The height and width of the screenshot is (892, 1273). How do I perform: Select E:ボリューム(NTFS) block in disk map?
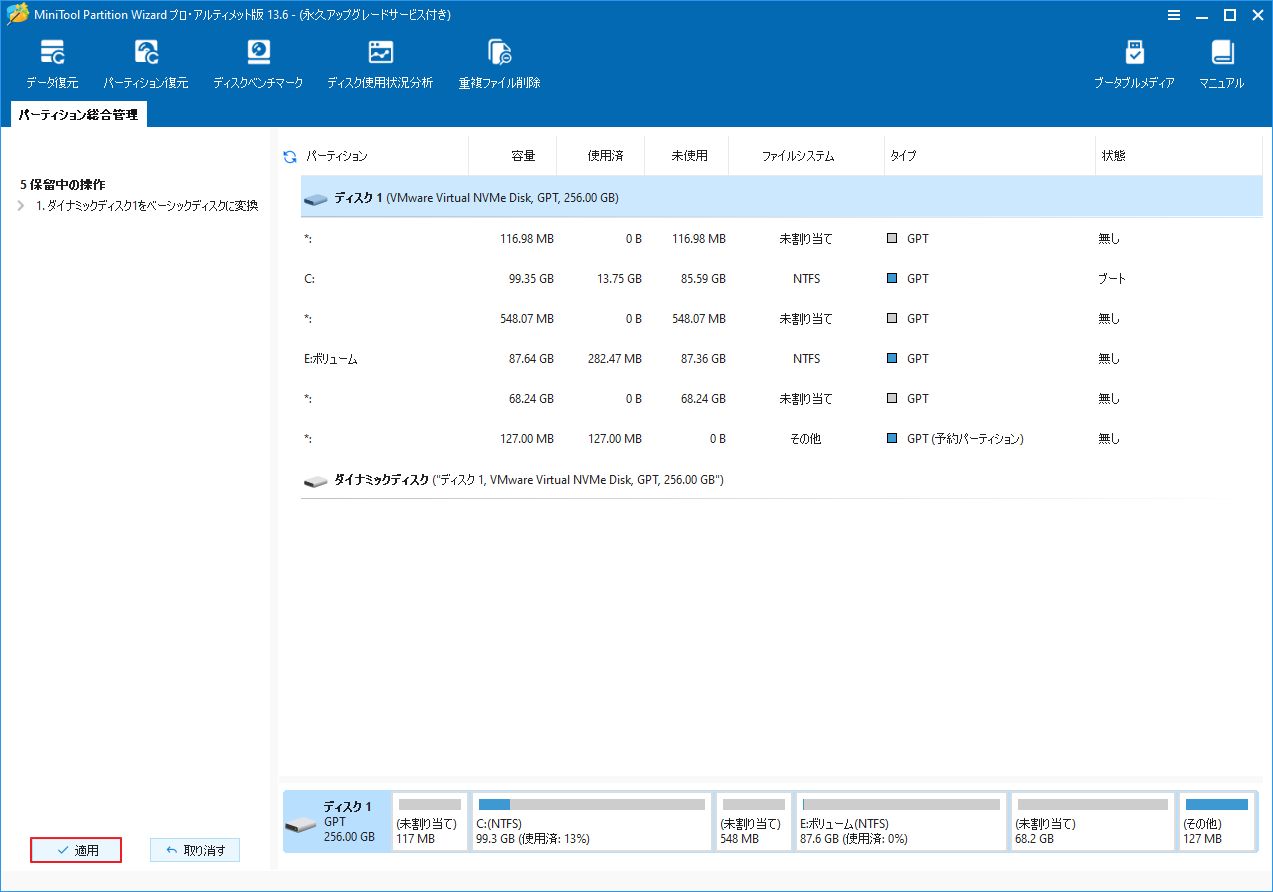(x=901, y=821)
